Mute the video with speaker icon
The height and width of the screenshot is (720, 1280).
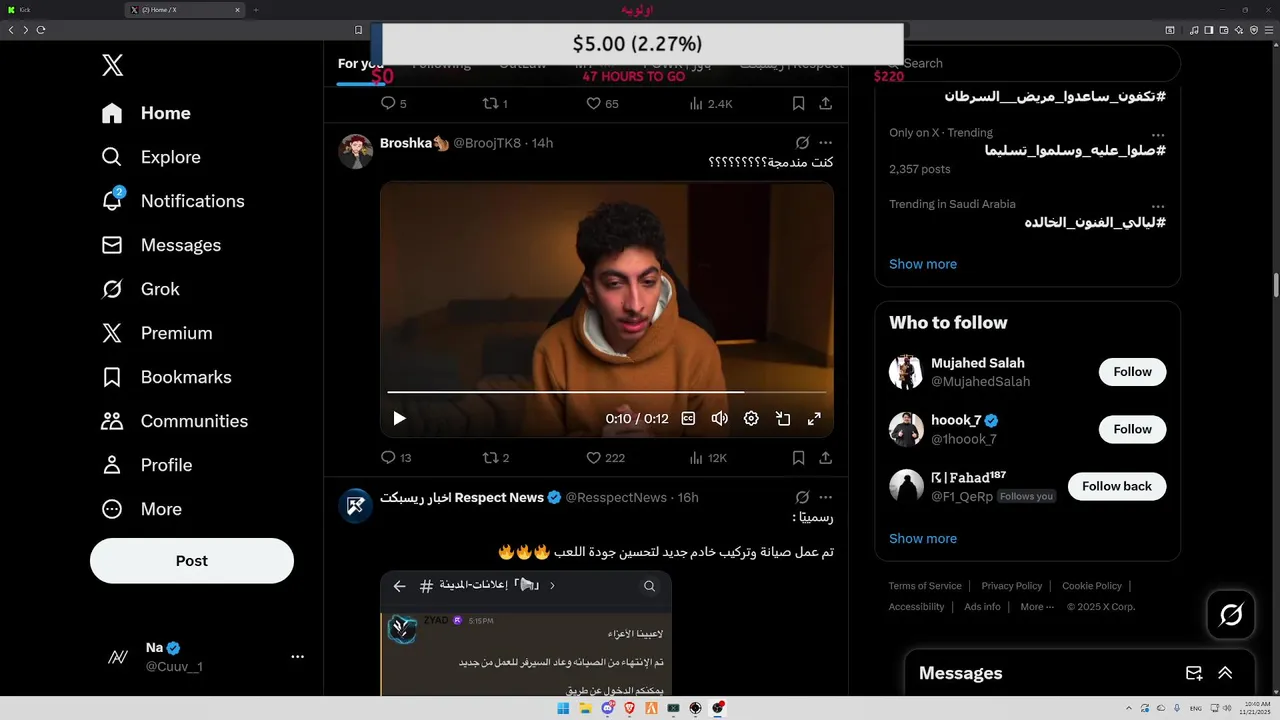pos(719,419)
